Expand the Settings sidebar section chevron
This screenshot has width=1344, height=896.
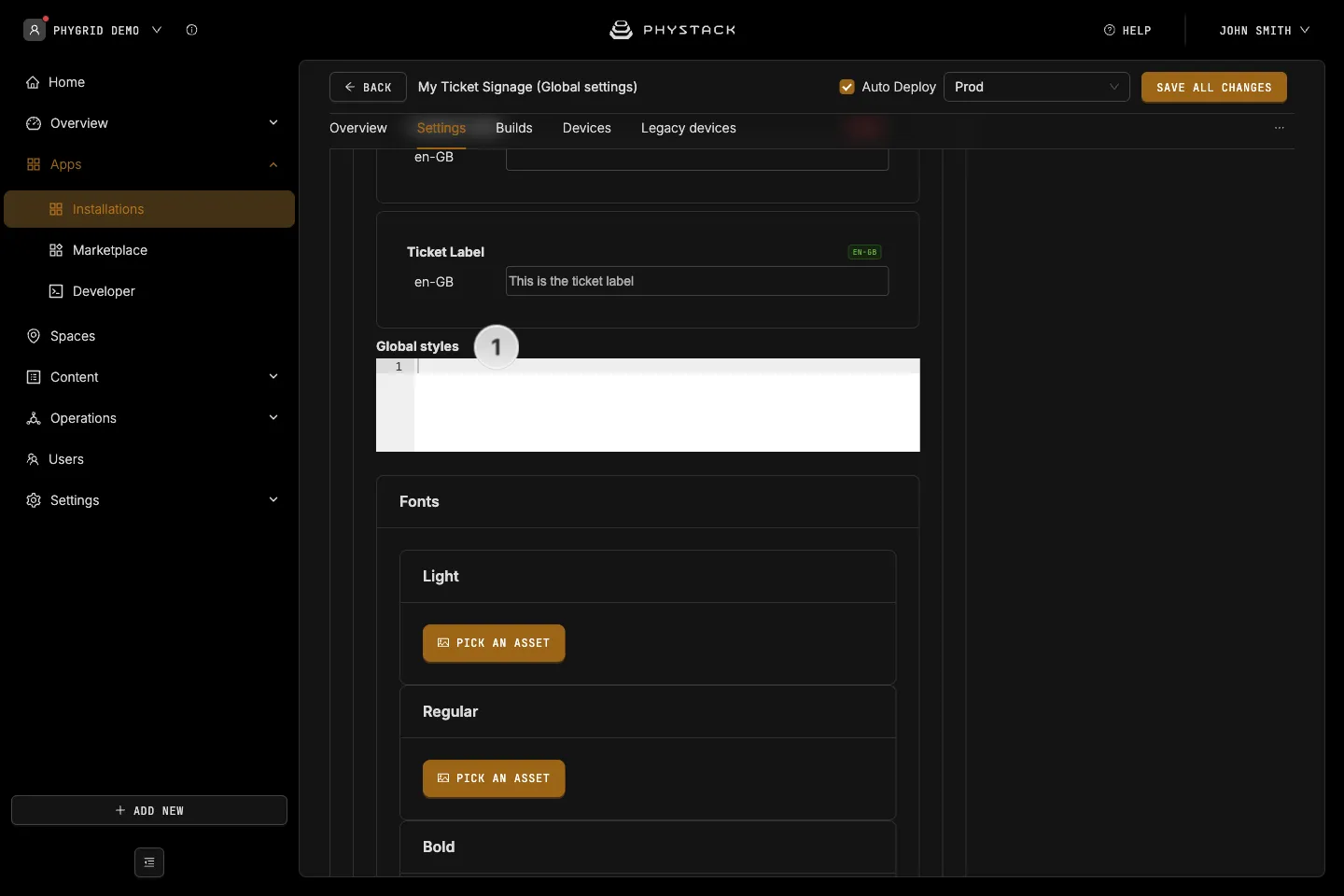point(273,500)
